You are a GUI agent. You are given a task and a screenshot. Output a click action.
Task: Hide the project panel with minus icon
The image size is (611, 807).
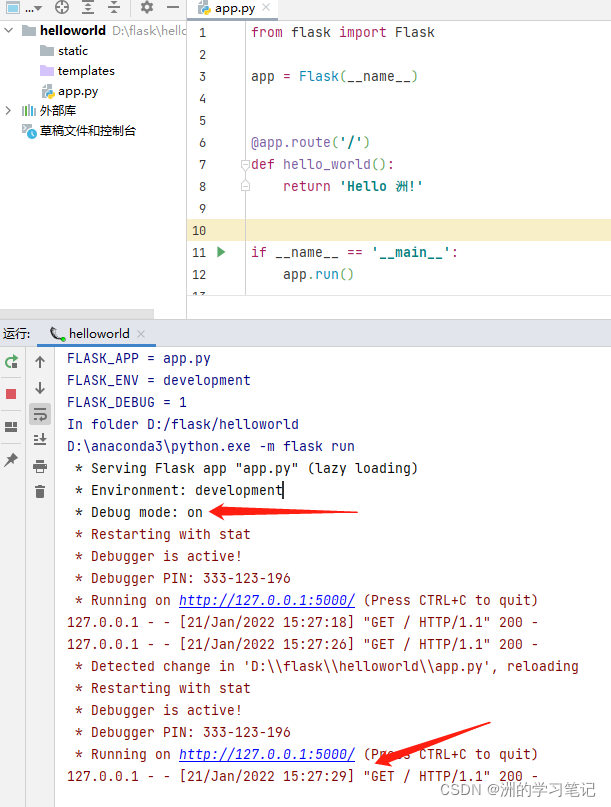173,7
